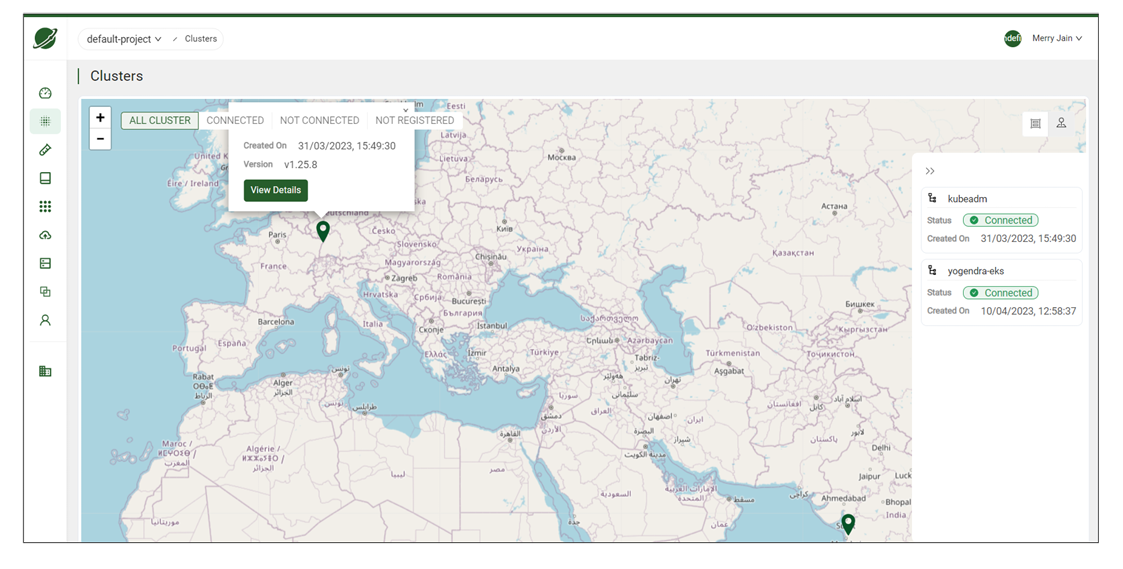Open the dashboard gauge icon in sidebar
This screenshot has width=1123, height=569.
(x=45, y=93)
